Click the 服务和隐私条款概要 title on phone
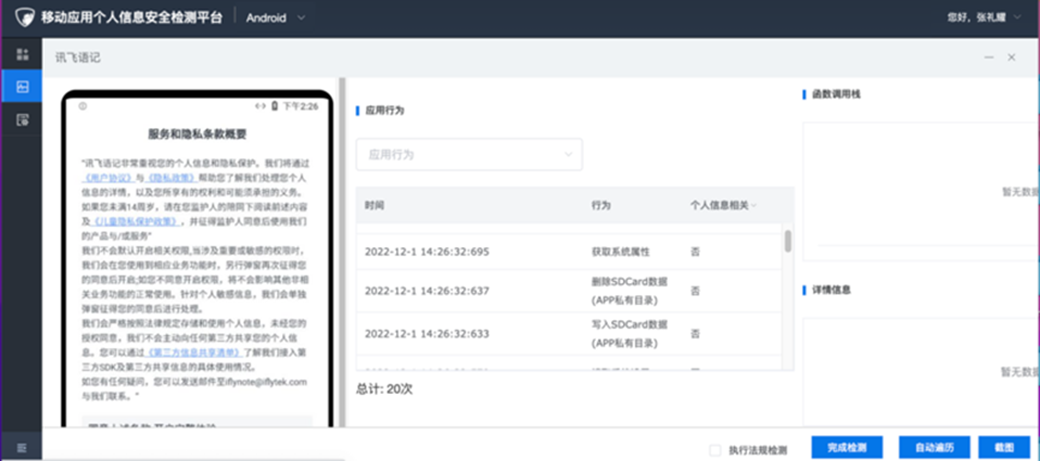Screen dimensions: 1040x461 click(x=197, y=134)
